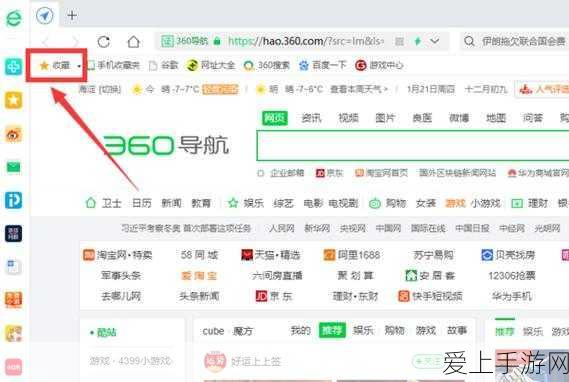Open 中国日报 news site link
The height and width of the screenshot is (382, 569).
coord(472,228)
